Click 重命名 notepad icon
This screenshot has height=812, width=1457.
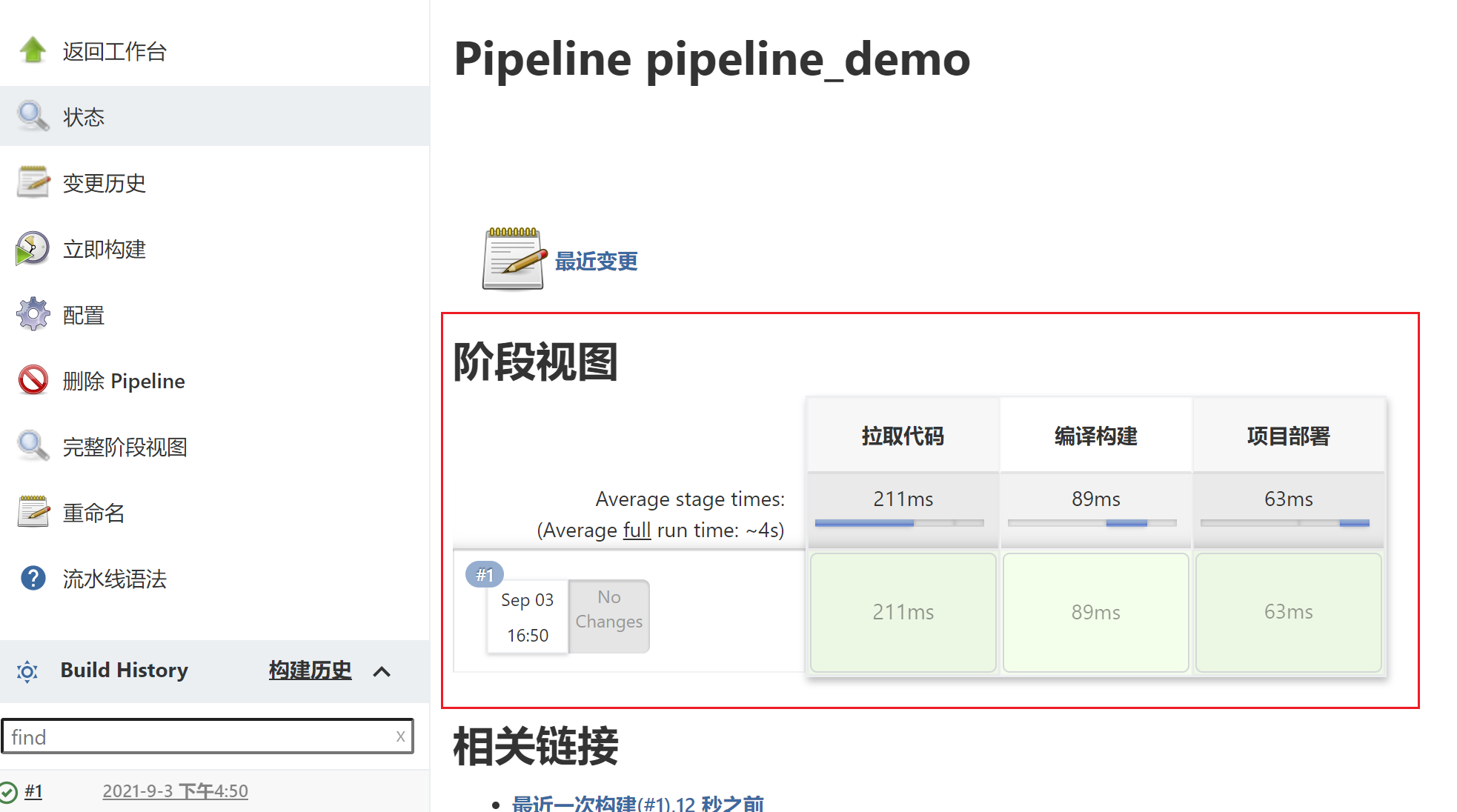[x=33, y=511]
